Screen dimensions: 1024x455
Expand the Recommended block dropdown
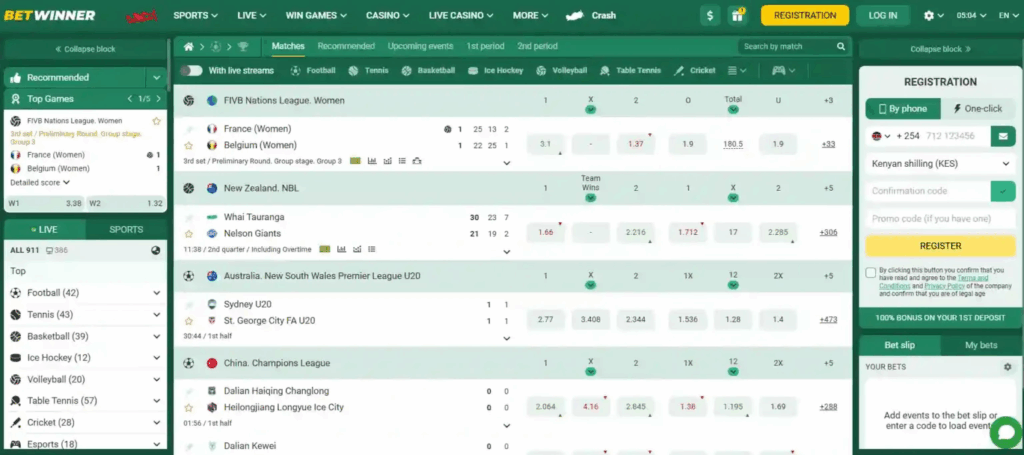(x=157, y=78)
